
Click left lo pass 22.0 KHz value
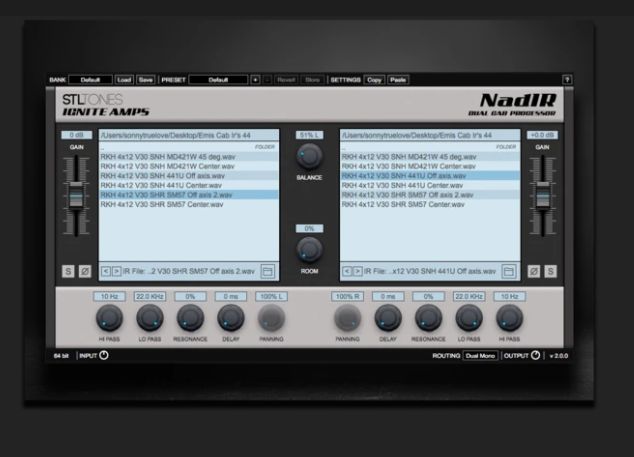(x=150, y=296)
